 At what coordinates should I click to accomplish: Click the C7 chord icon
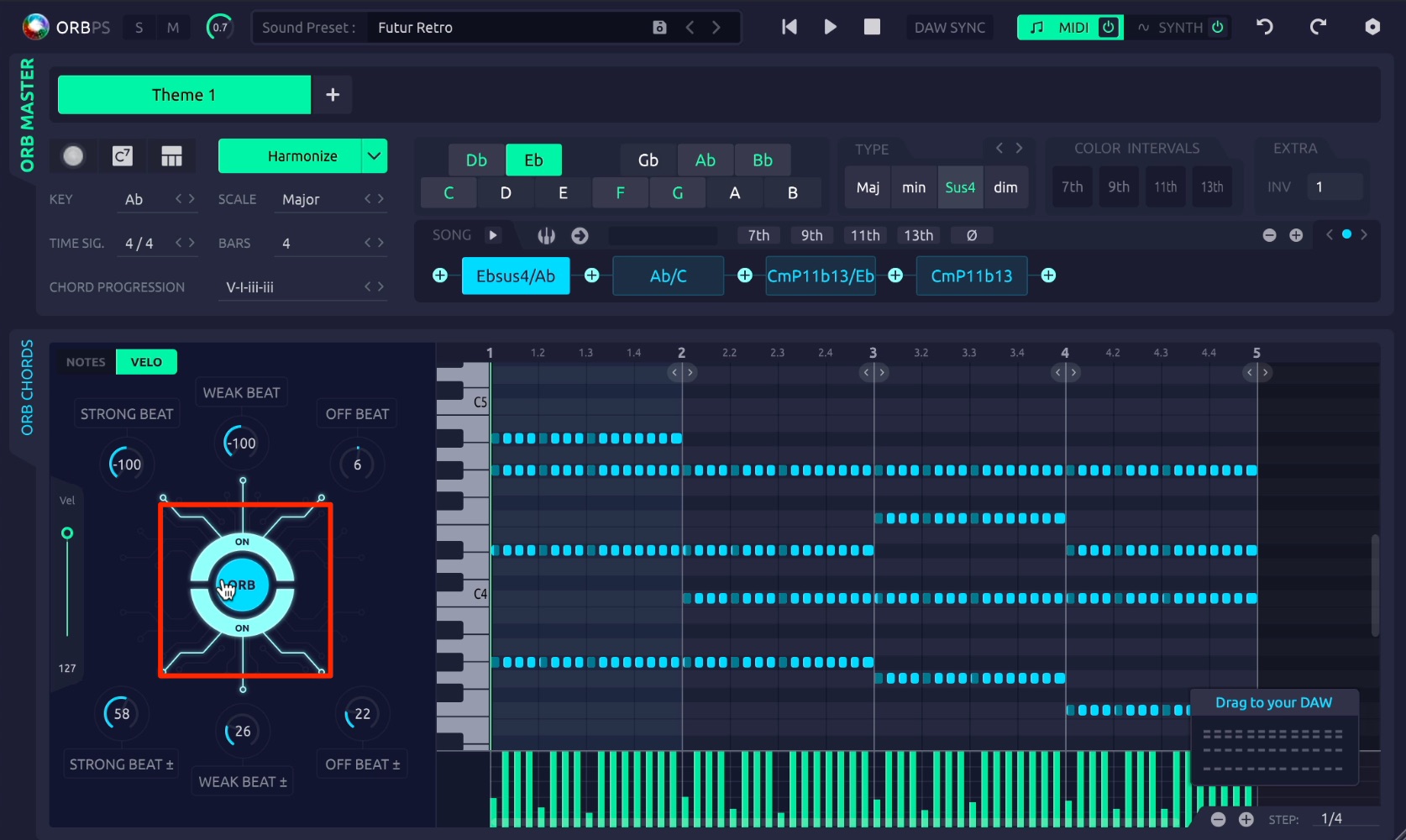point(123,156)
